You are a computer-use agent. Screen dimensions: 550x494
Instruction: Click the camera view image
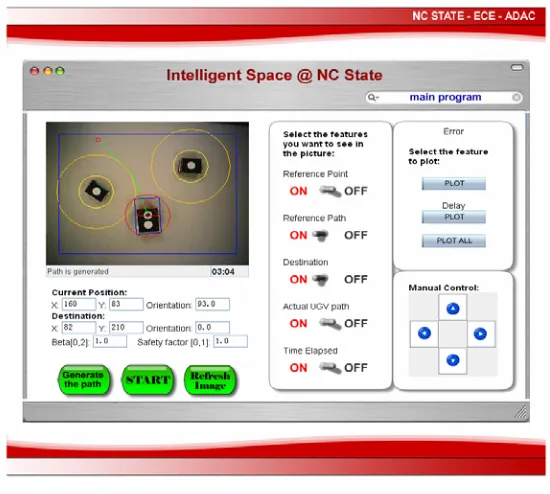147,193
